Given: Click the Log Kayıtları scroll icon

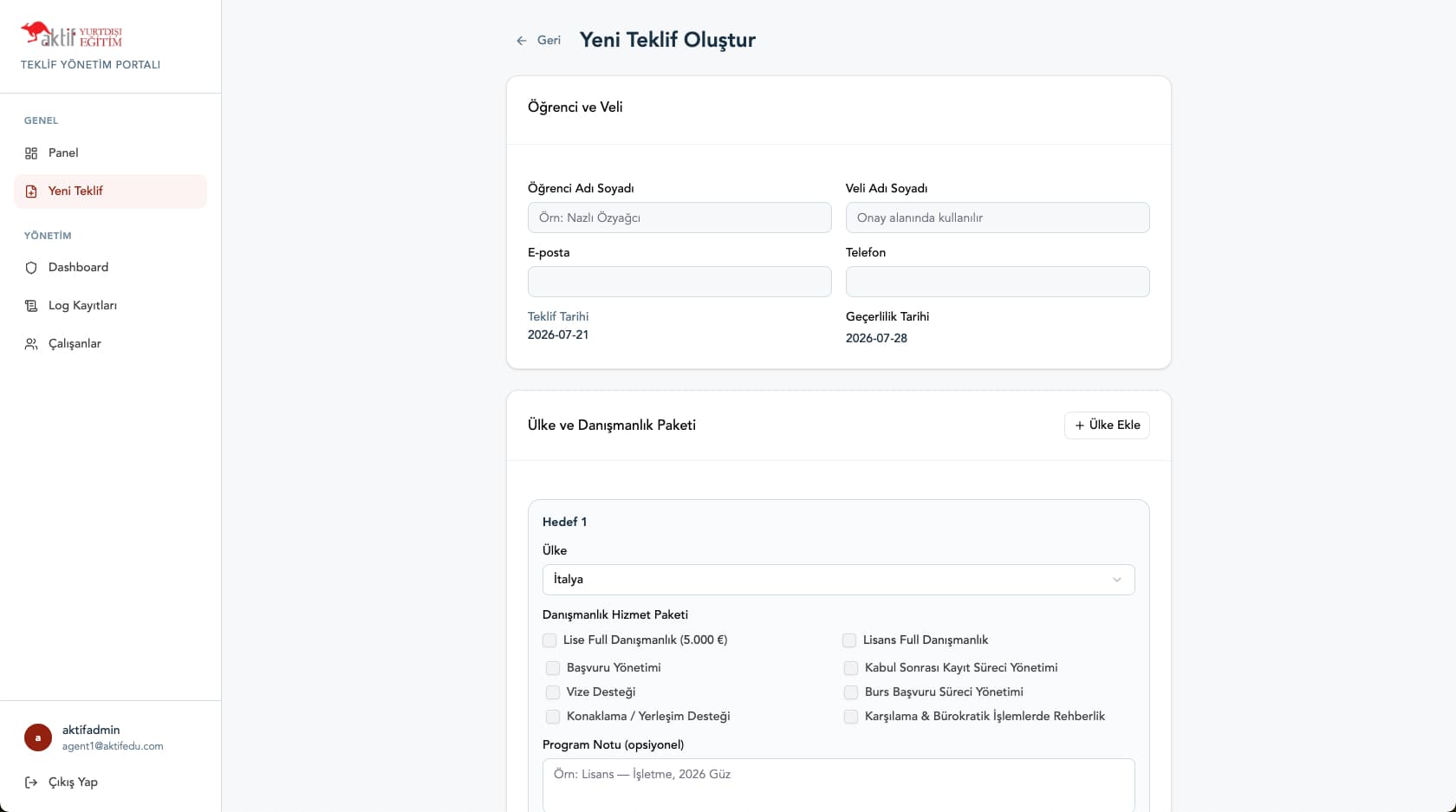Looking at the screenshot, I should [31, 306].
